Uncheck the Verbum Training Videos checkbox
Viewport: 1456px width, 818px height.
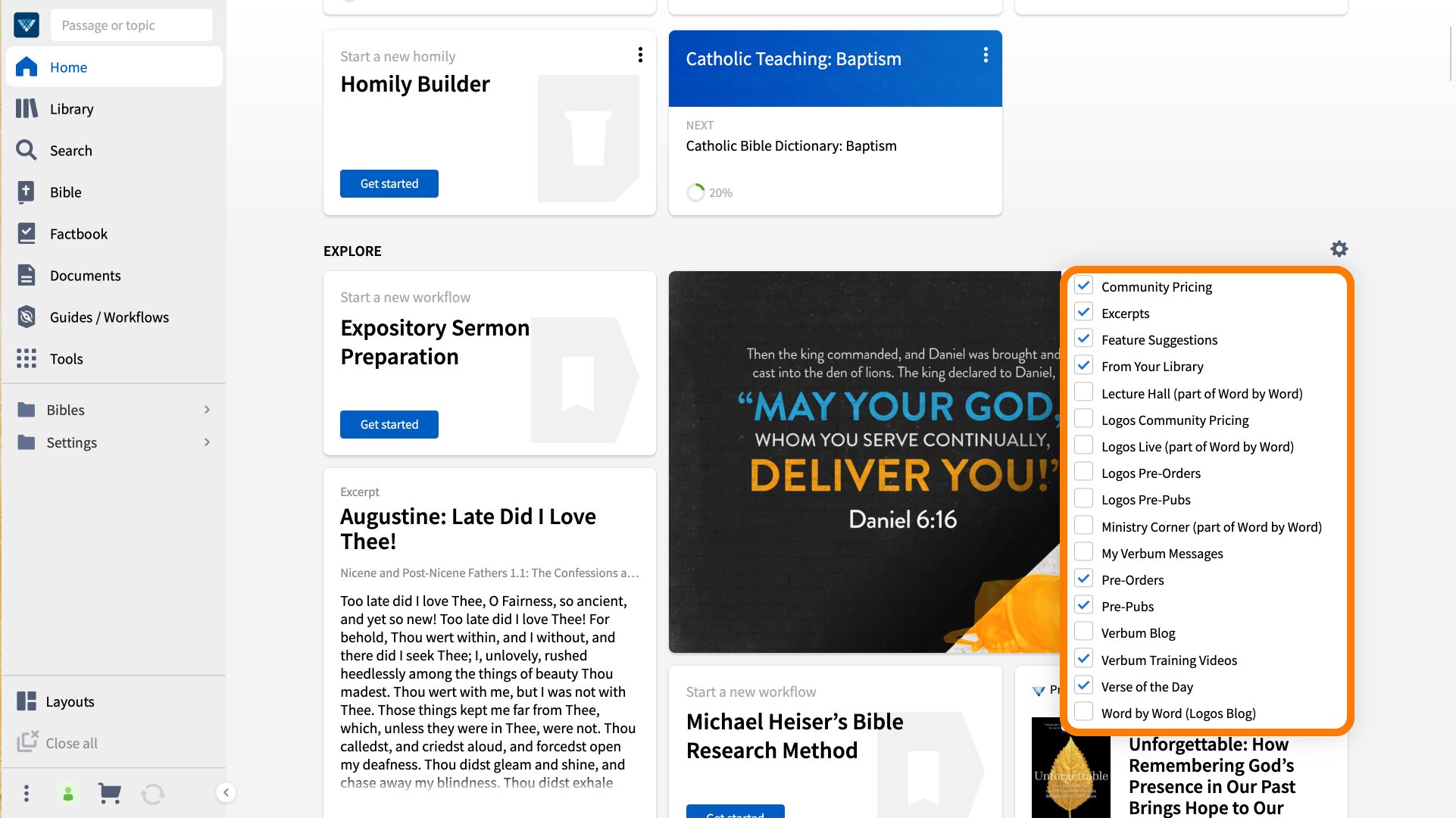[x=1084, y=659]
